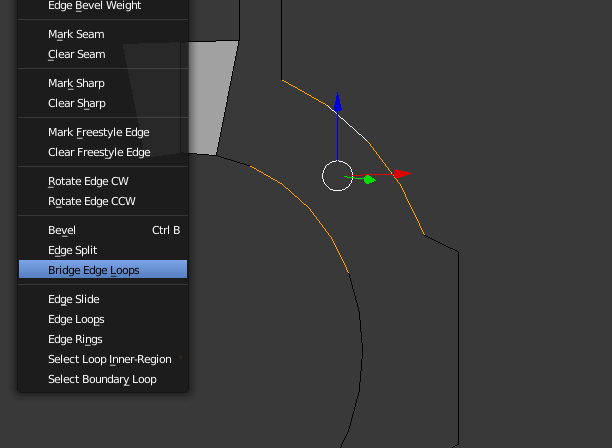Viewport: 612px width, 448px height.
Task: Grab the green Y-axis gizmo handle
Action: pos(369,180)
